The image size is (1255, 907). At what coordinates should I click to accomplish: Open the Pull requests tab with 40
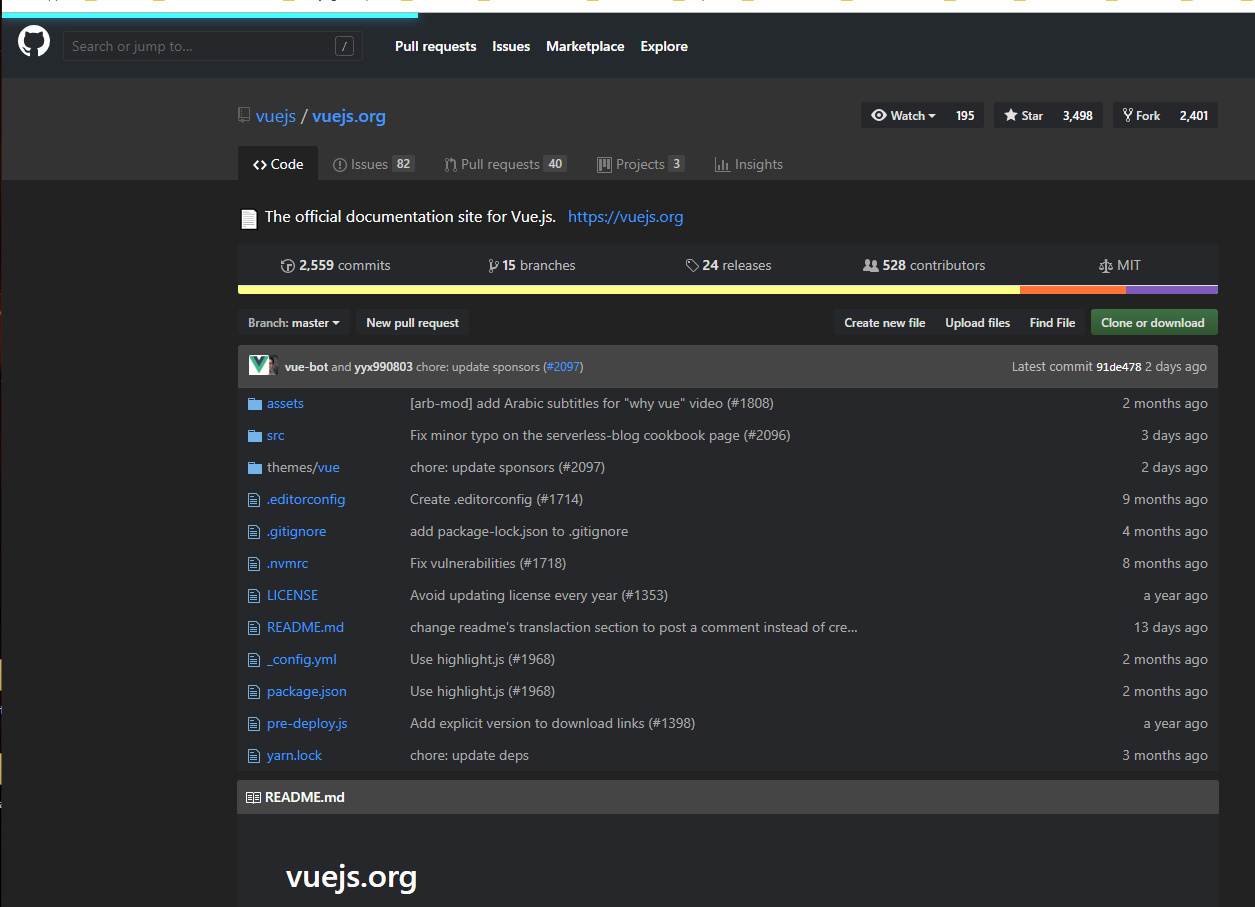pyautogui.click(x=506, y=164)
